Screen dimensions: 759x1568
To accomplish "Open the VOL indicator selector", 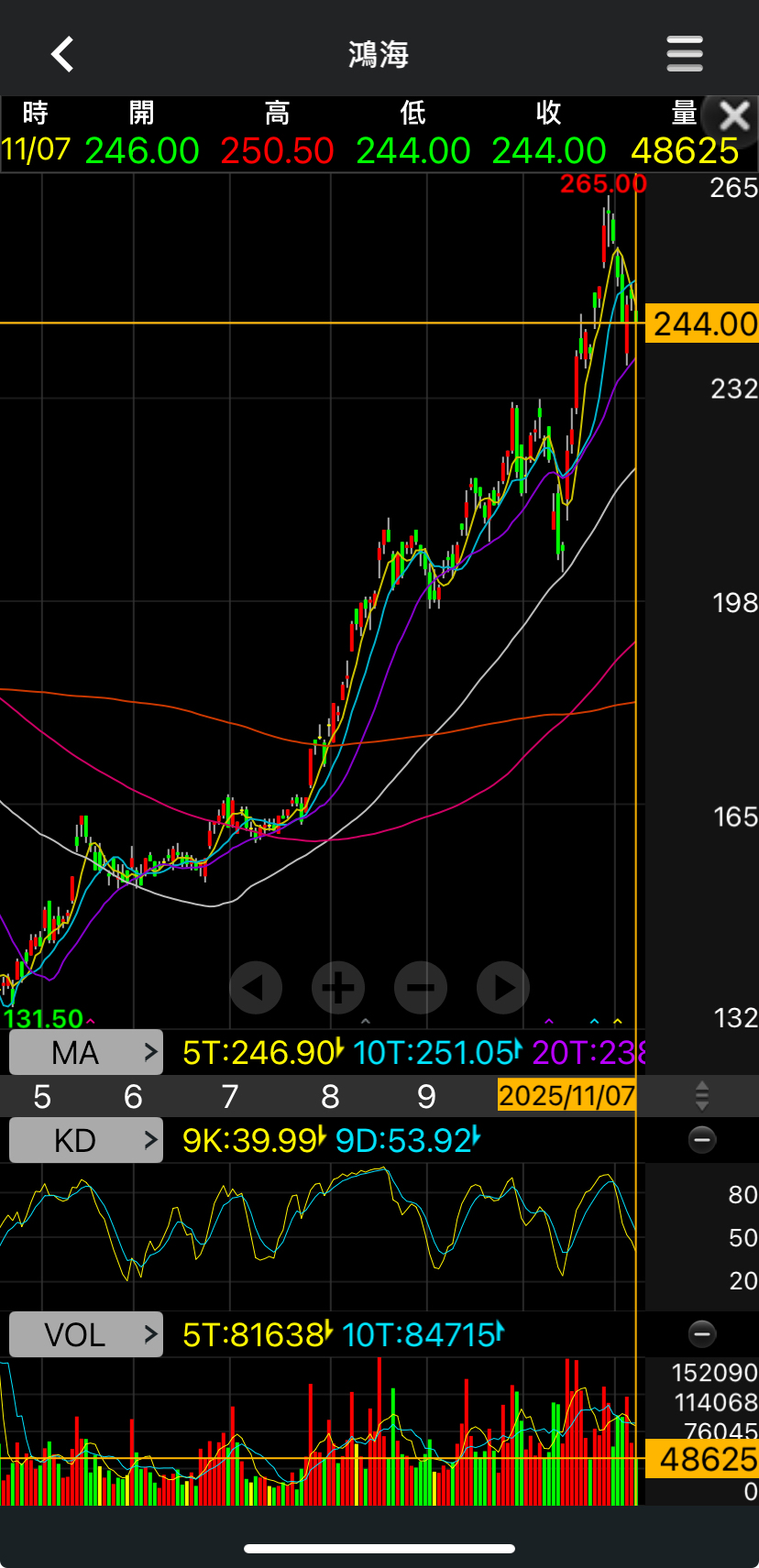I will (86, 1334).
